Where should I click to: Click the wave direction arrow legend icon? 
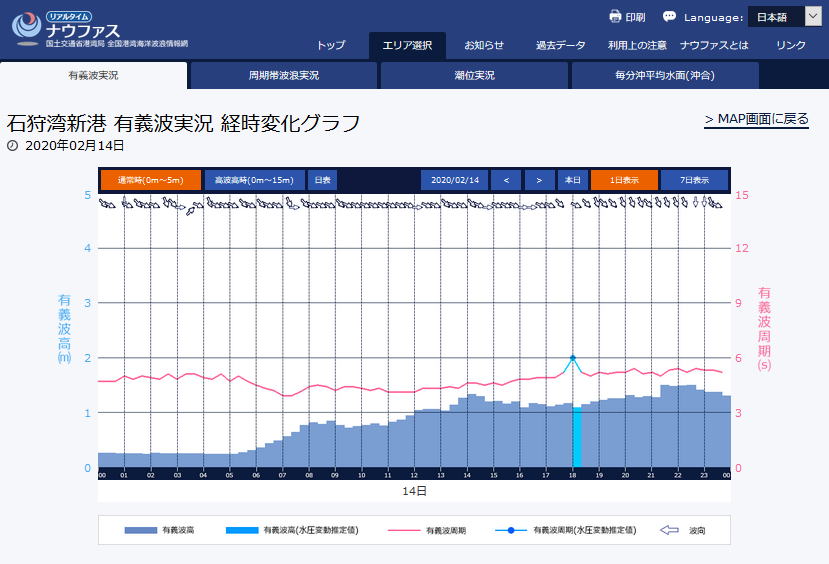pyautogui.click(x=670, y=531)
